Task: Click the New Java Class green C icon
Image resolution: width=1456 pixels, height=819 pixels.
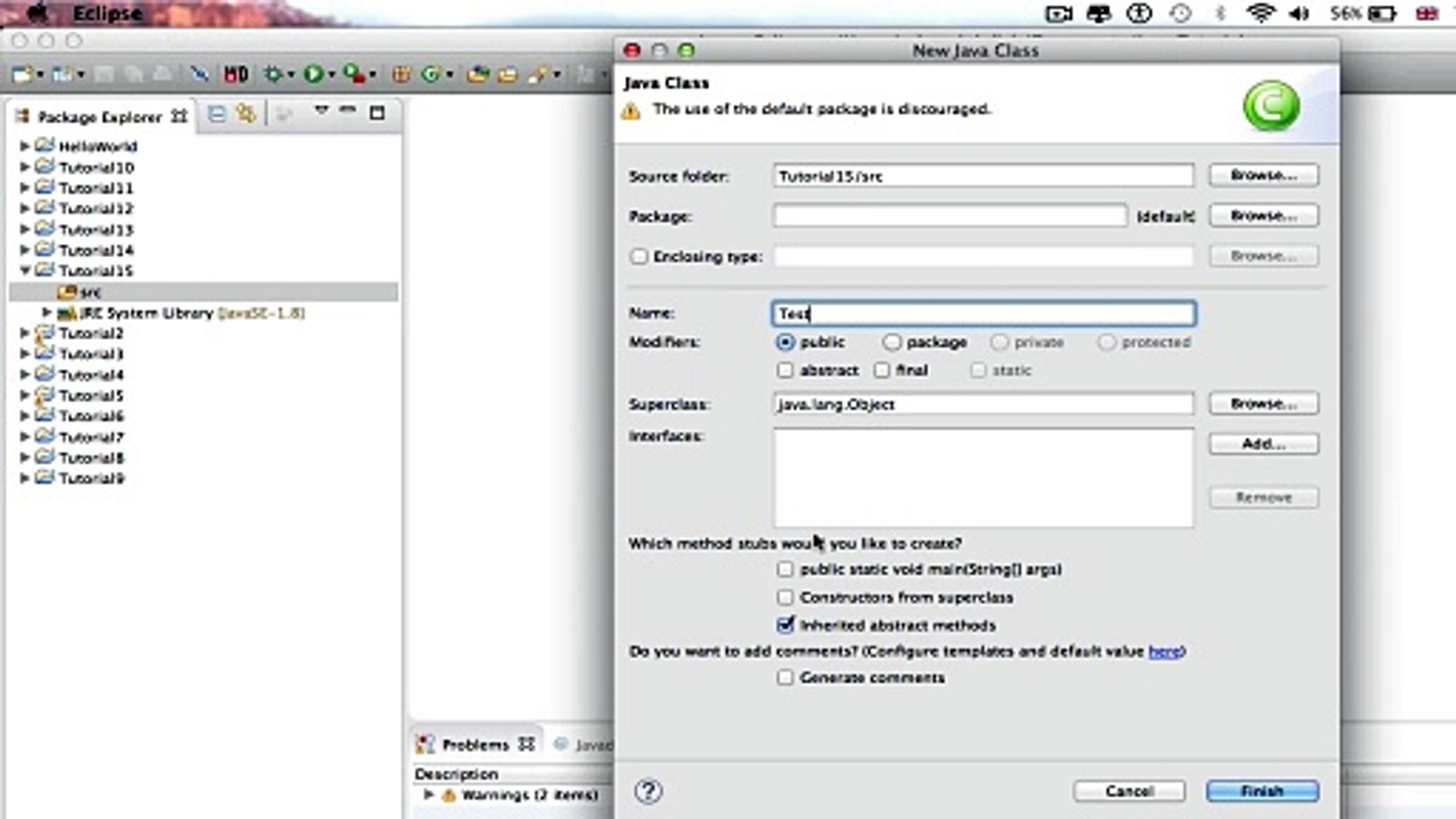Action: [x=431, y=74]
